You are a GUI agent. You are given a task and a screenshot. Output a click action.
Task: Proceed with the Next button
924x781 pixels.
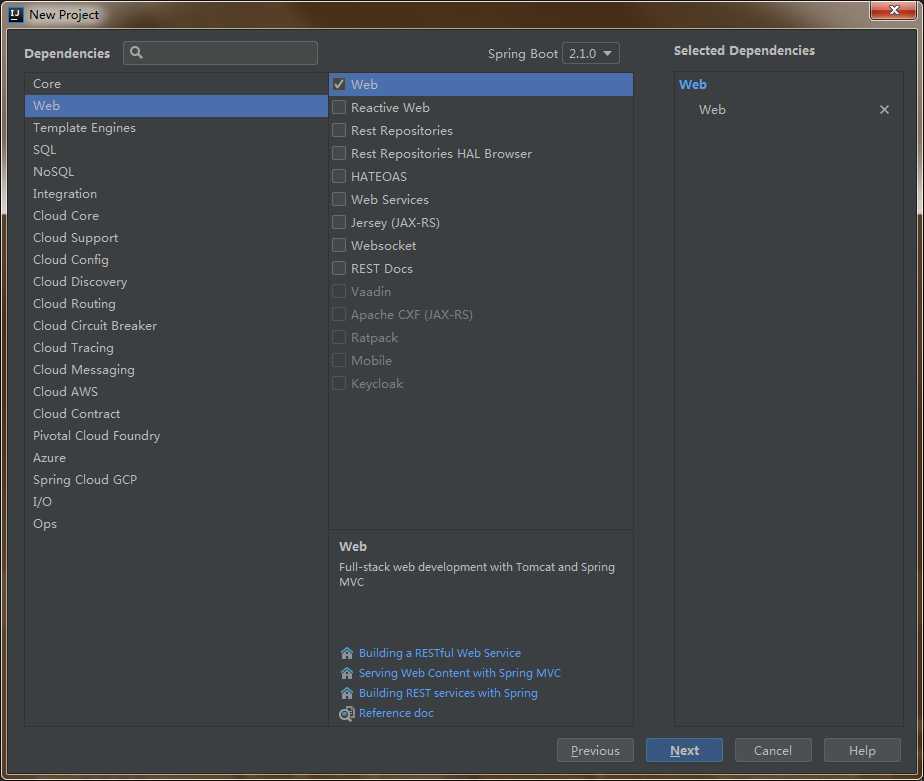click(x=684, y=750)
